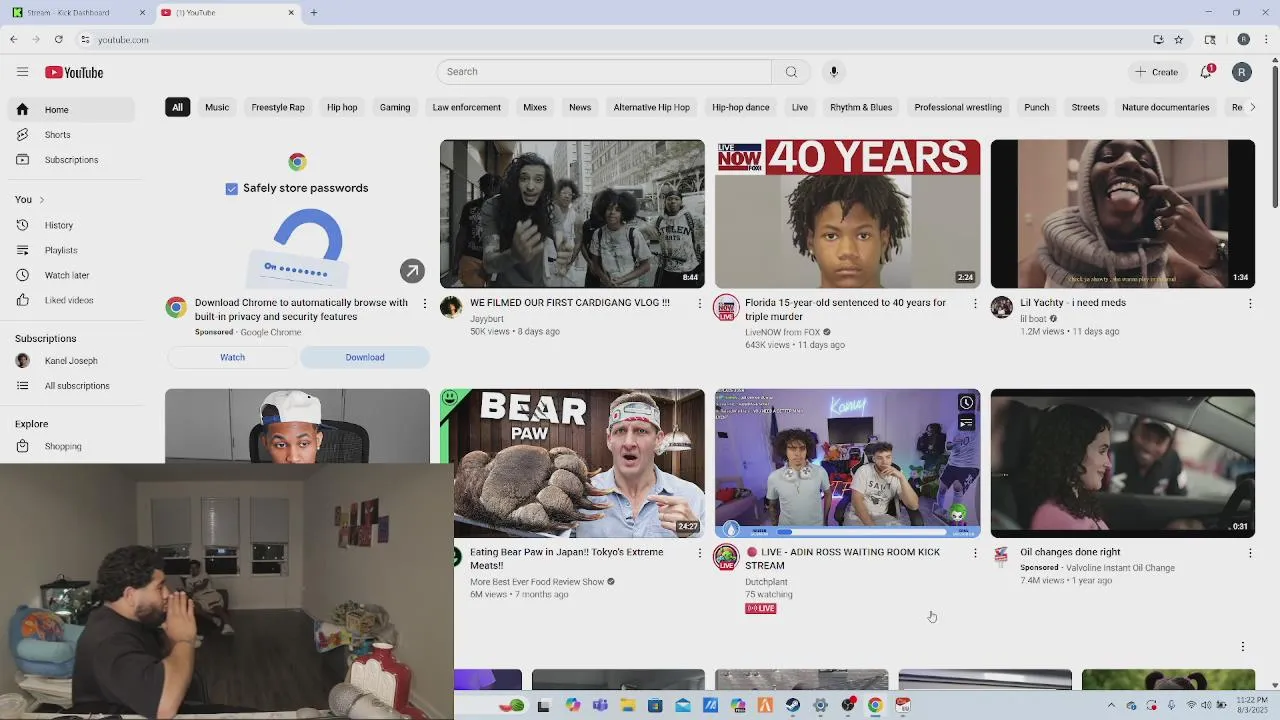Click Watch later icon on live stream thumbnail
The height and width of the screenshot is (720, 1280).
click(x=966, y=403)
